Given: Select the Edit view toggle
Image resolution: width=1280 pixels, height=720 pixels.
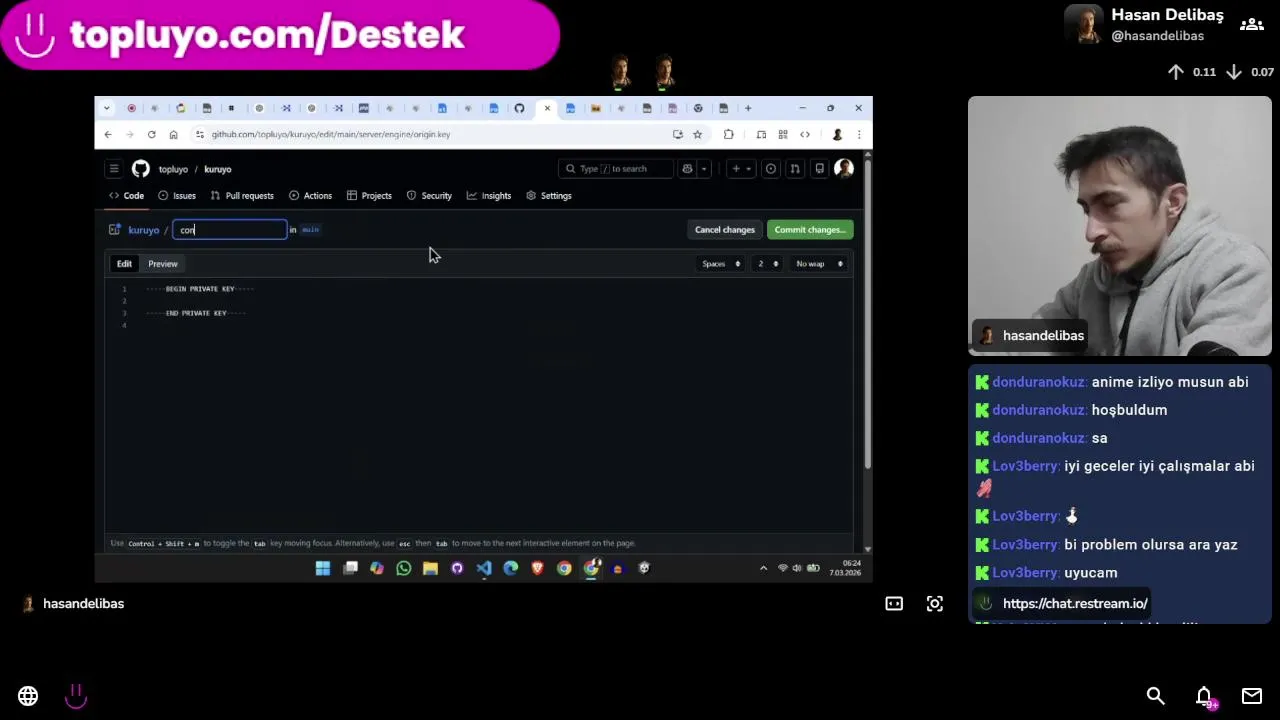Looking at the screenshot, I should pos(124,264).
